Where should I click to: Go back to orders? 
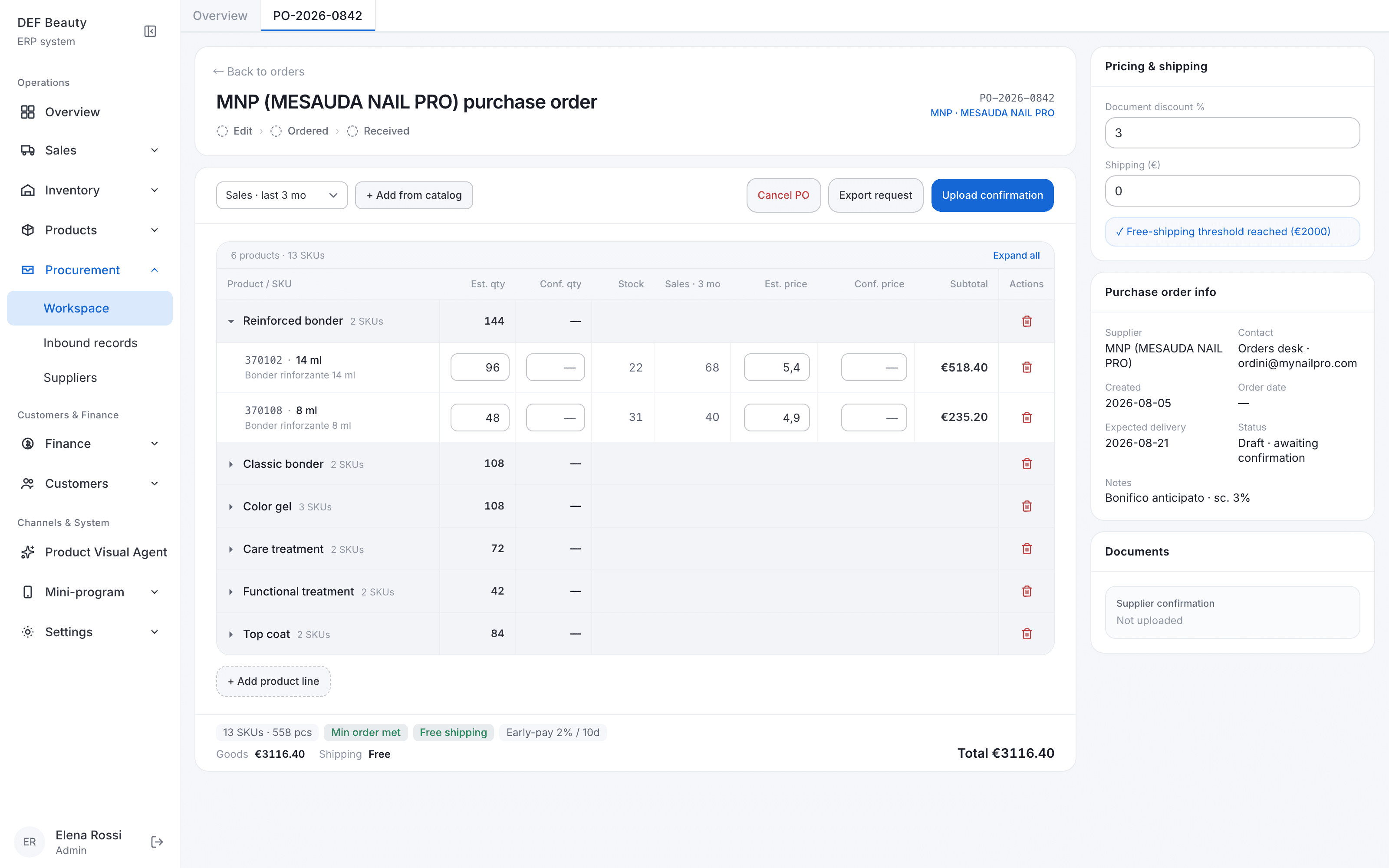click(258, 72)
